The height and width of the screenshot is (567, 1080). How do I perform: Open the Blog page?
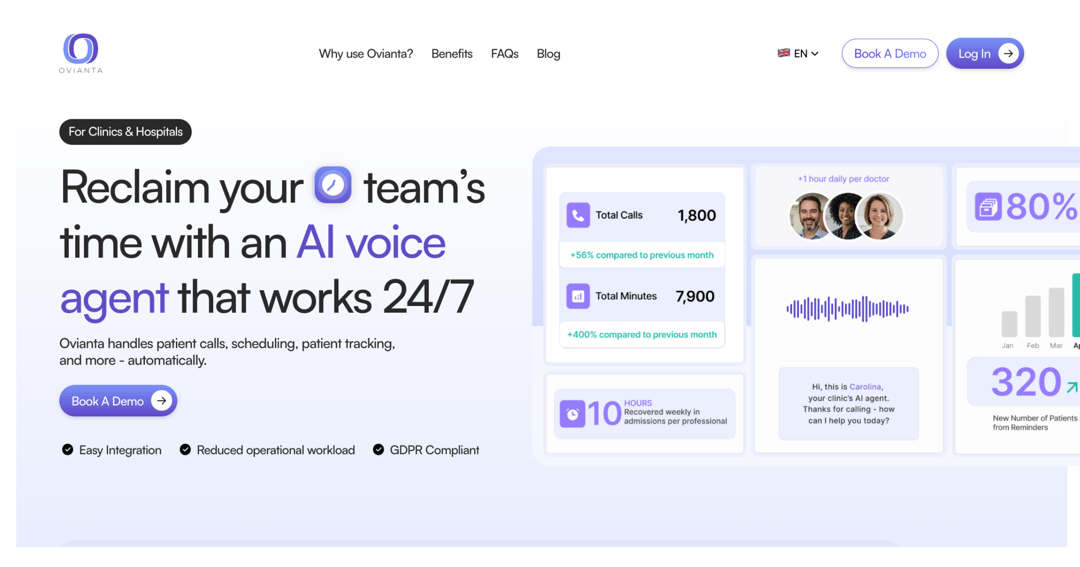548,54
